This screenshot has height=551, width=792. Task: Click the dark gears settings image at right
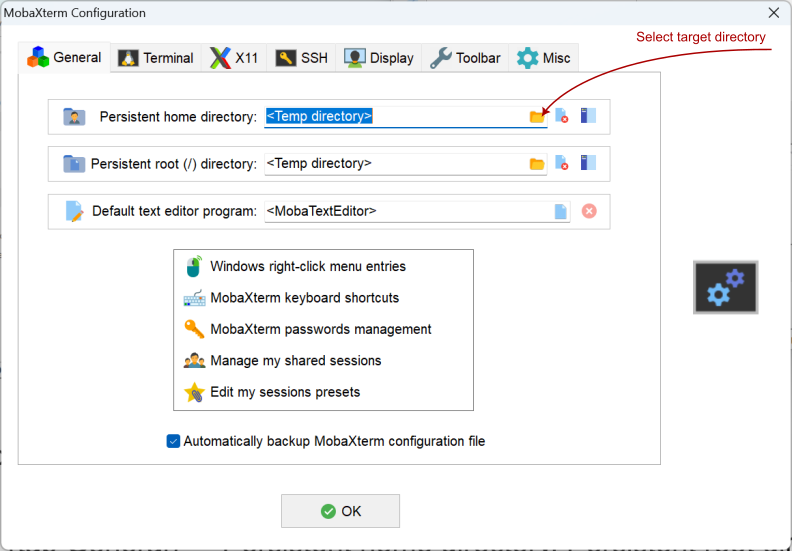click(x=726, y=287)
